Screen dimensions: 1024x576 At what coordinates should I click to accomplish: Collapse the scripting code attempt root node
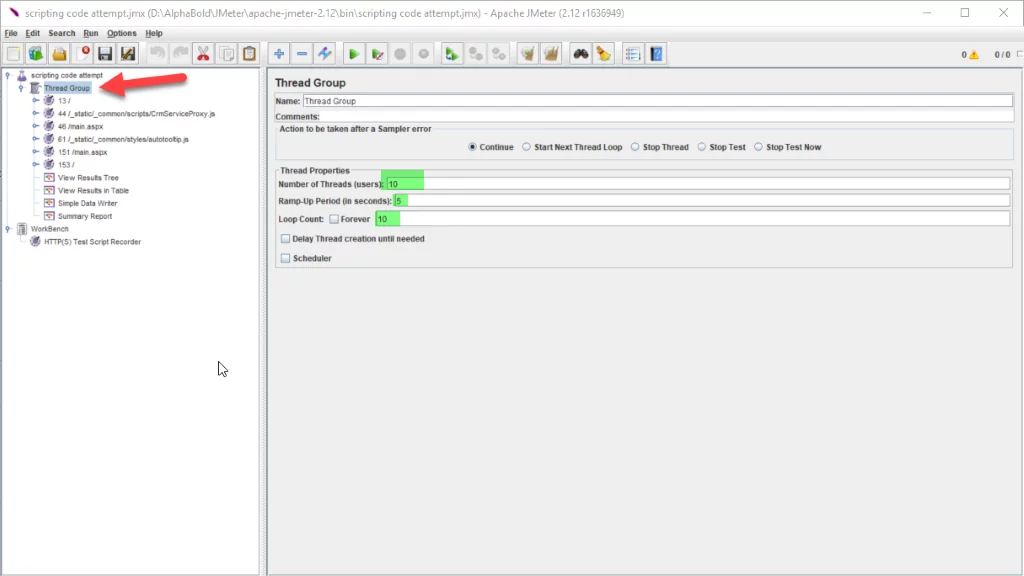pos(8,75)
